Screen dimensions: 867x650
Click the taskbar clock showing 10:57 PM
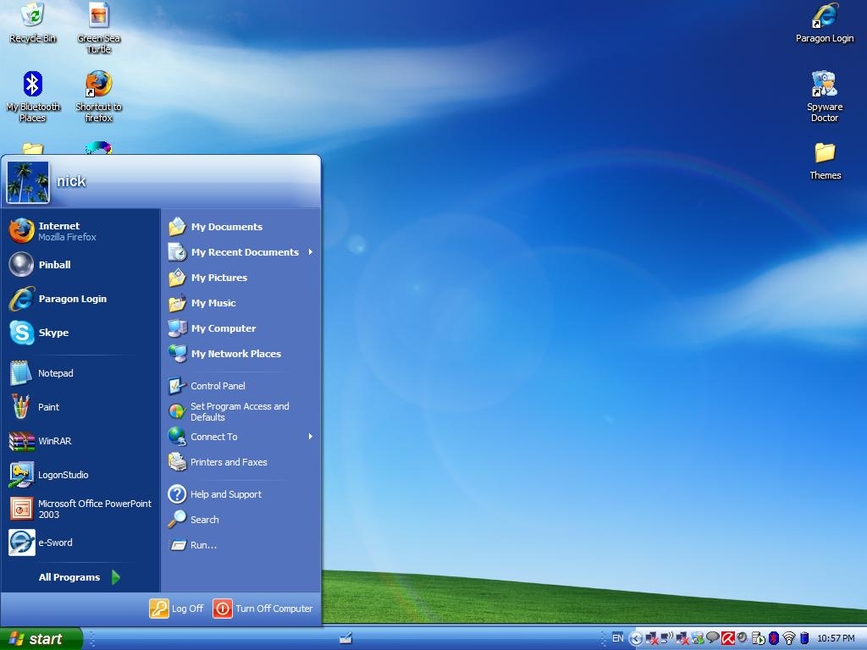coord(836,638)
